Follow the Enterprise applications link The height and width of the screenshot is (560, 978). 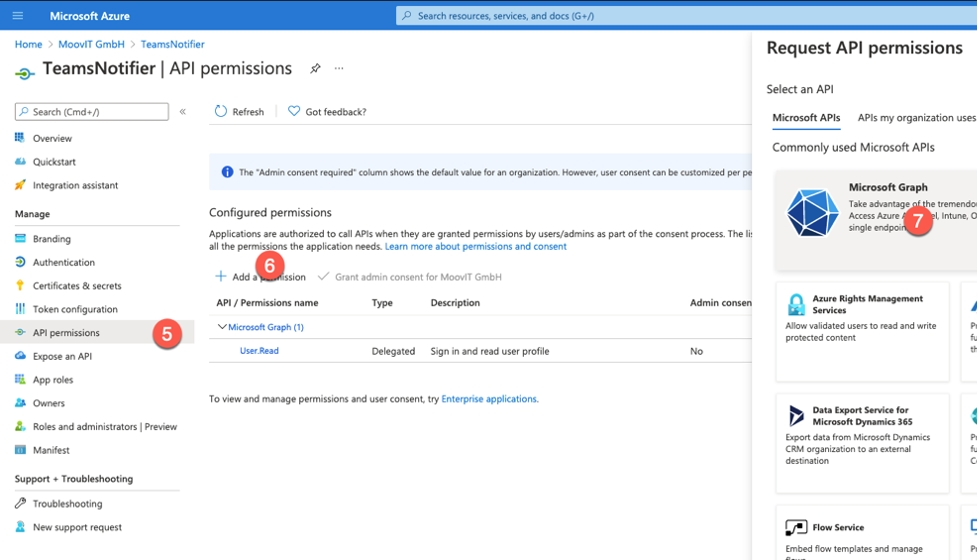489,399
